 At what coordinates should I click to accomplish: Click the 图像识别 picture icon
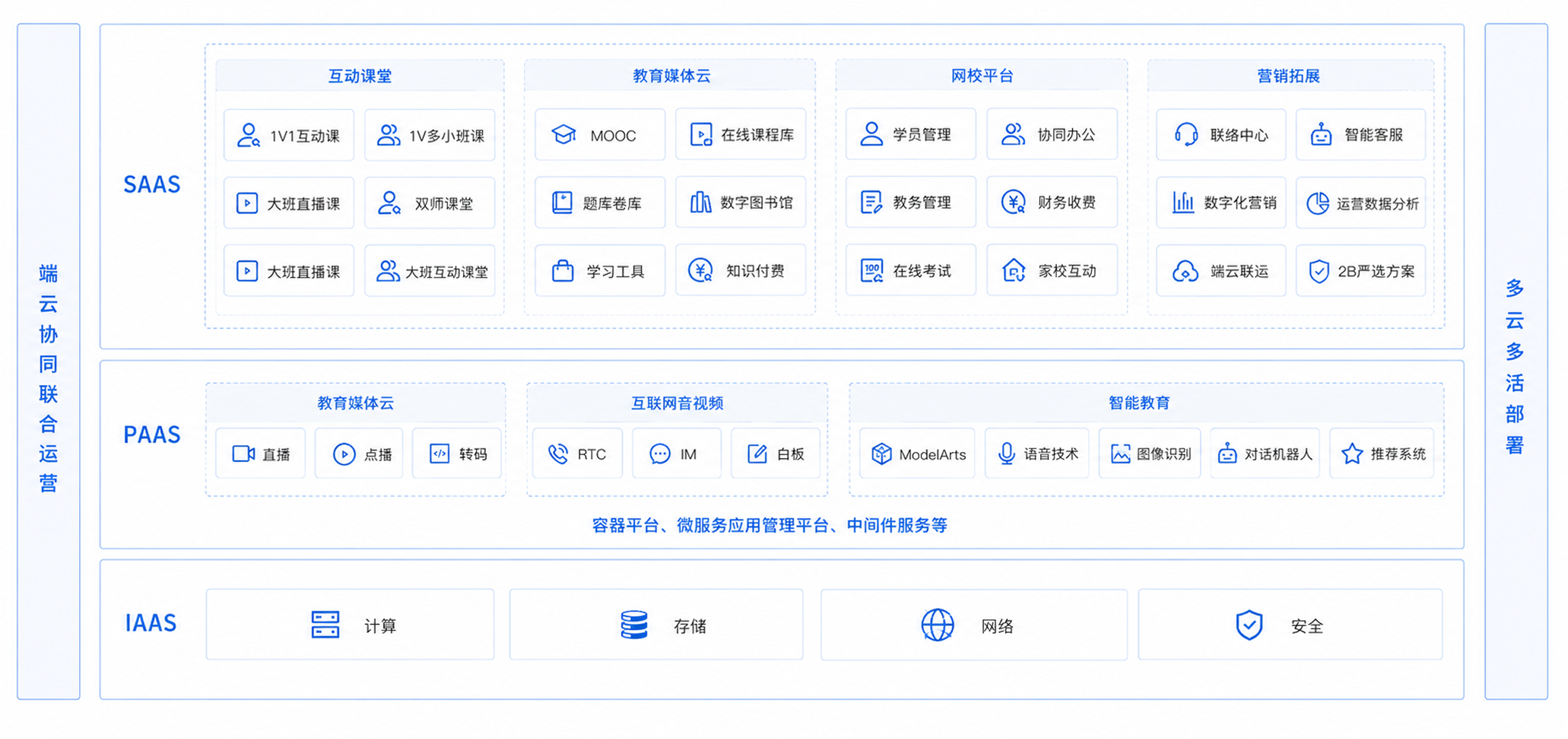click(x=1121, y=454)
